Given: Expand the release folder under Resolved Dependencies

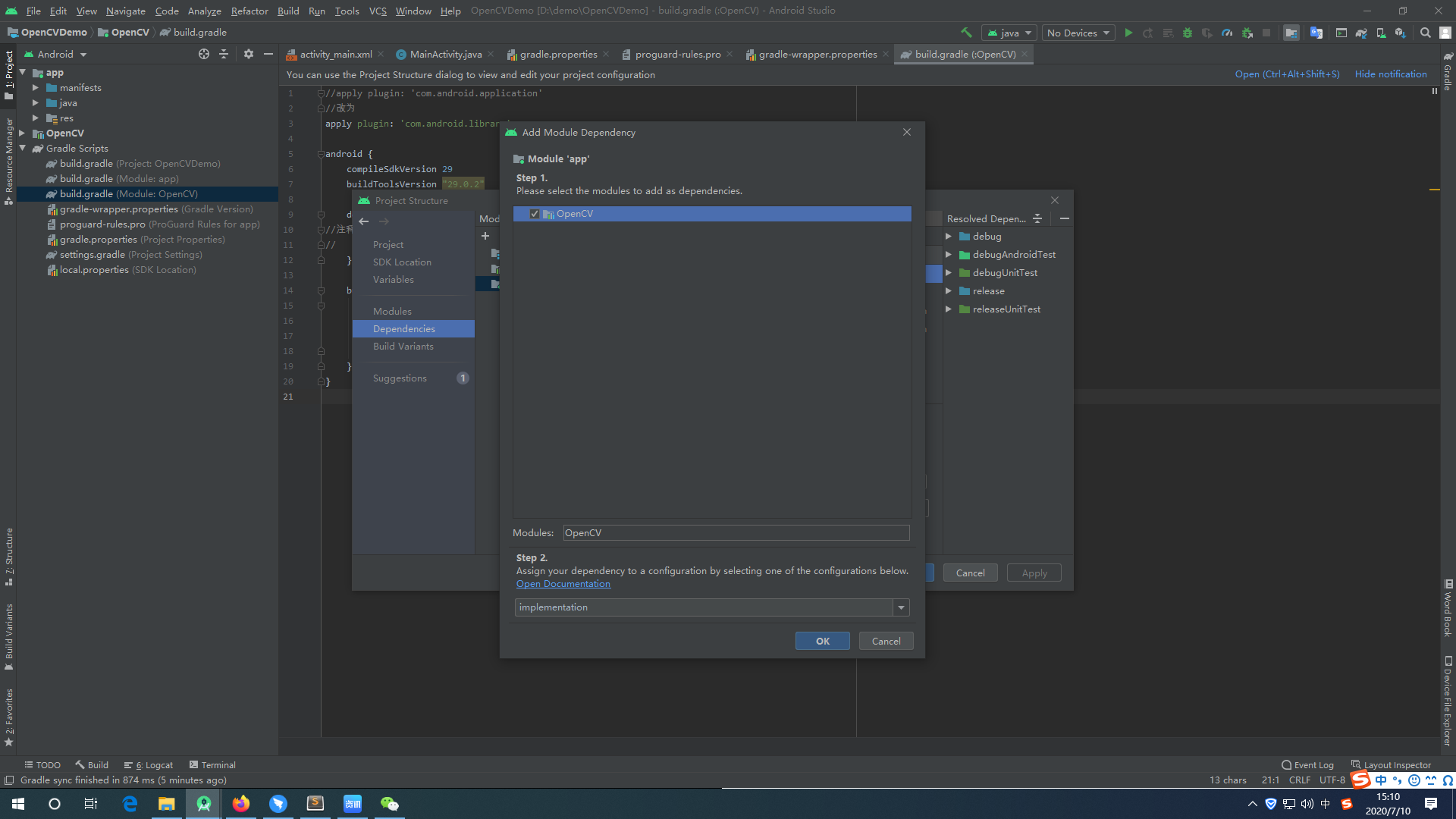Looking at the screenshot, I should point(948,290).
